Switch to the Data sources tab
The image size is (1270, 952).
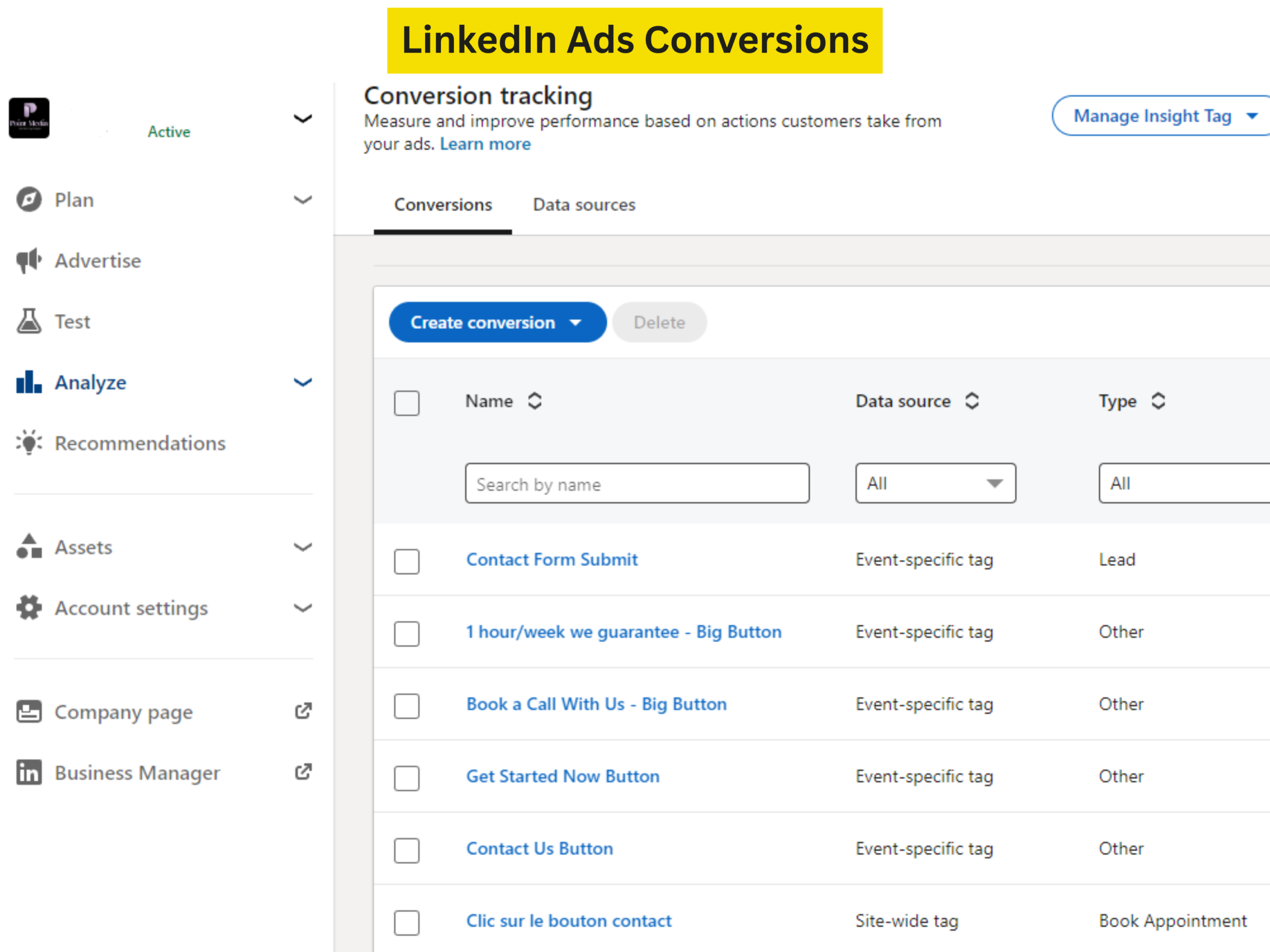coord(583,205)
